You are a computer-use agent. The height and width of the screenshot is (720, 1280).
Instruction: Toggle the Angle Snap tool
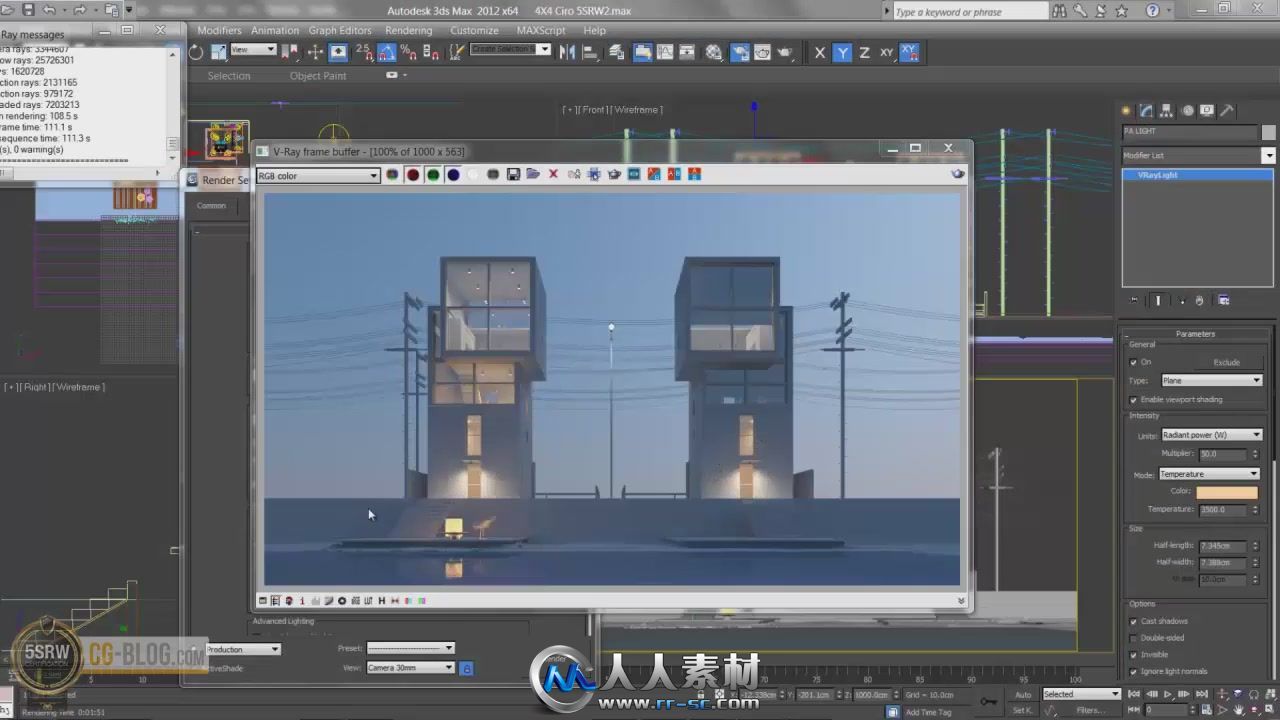(x=386, y=52)
